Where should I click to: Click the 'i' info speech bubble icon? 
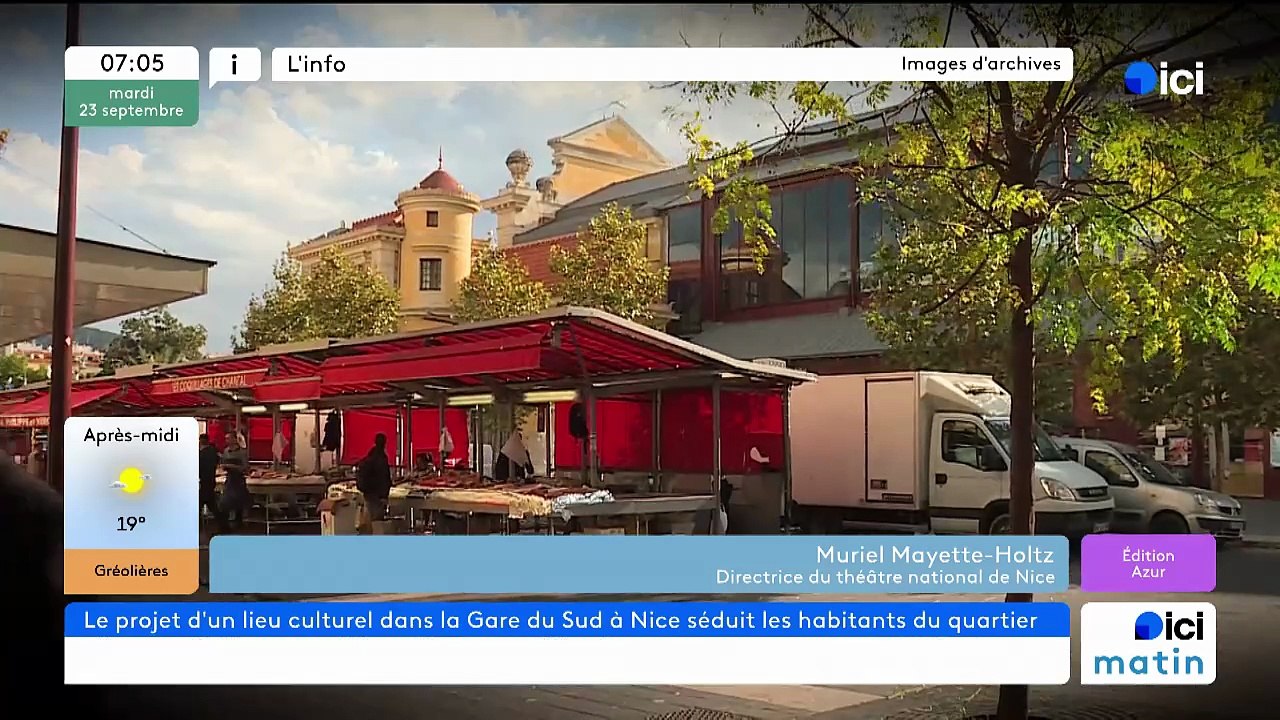235,65
